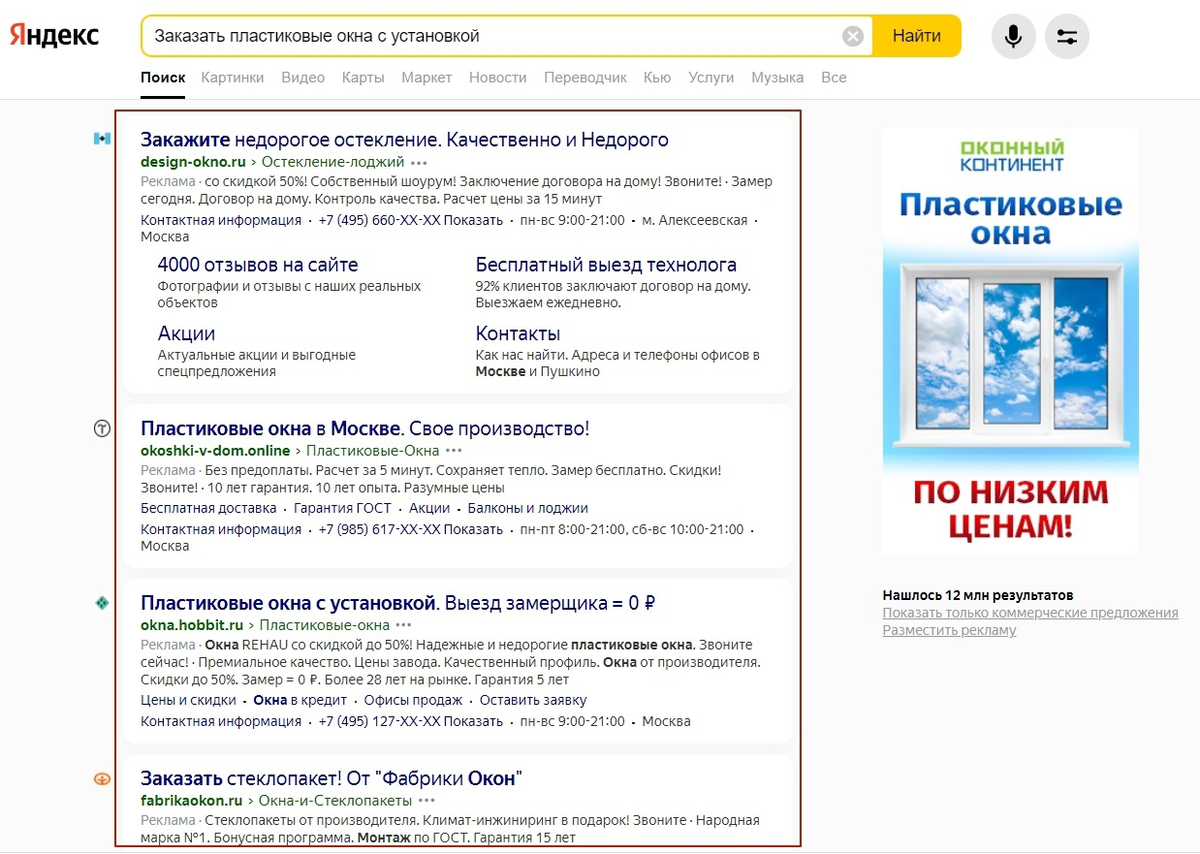1200x854 pixels.
Task: Click the design-okno.ru favicon
Action: click(102, 139)
